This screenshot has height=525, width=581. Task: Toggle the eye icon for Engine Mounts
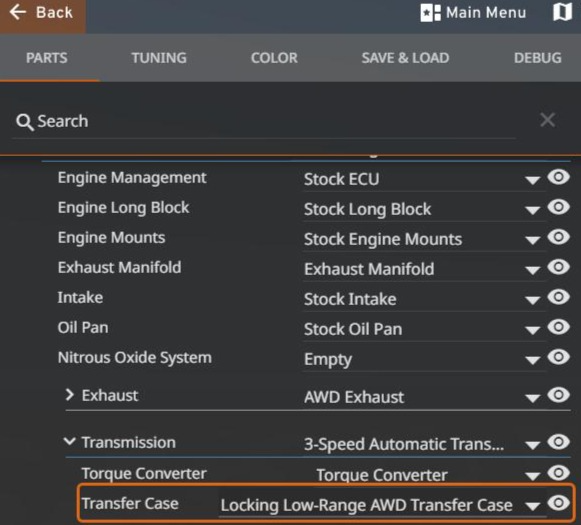coord(558,237)
